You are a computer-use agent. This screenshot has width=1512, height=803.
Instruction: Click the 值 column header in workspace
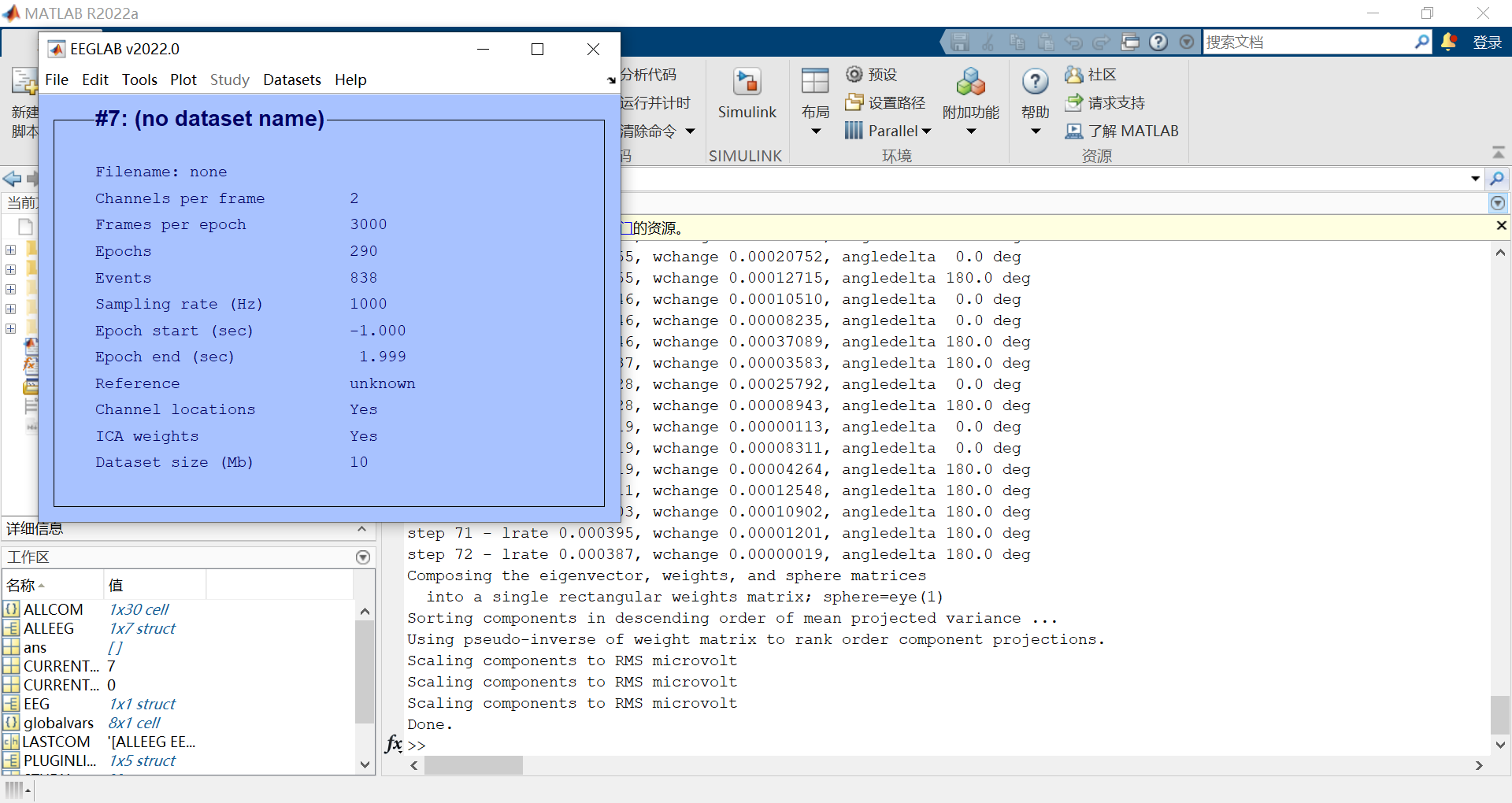(155, 585)
